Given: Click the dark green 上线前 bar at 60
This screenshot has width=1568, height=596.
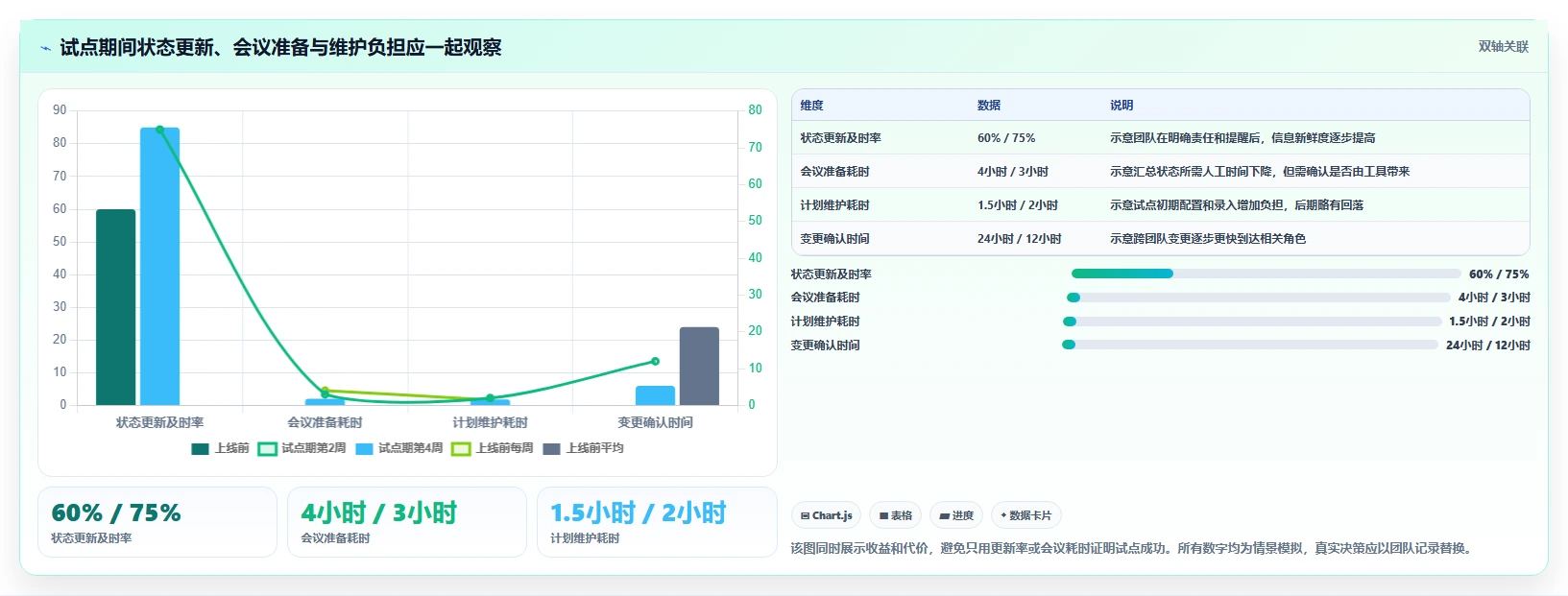Looking at the screenshot, I should click(x=115, y=307).
